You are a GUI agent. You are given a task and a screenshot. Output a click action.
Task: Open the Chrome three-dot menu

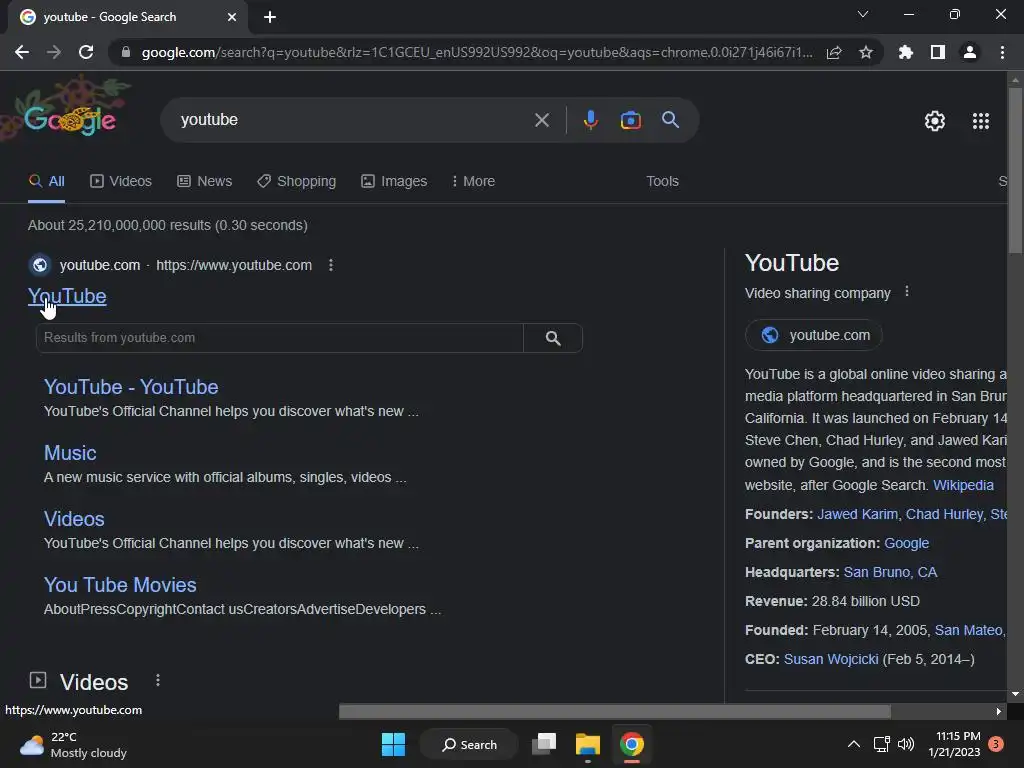click(1002, 52)
